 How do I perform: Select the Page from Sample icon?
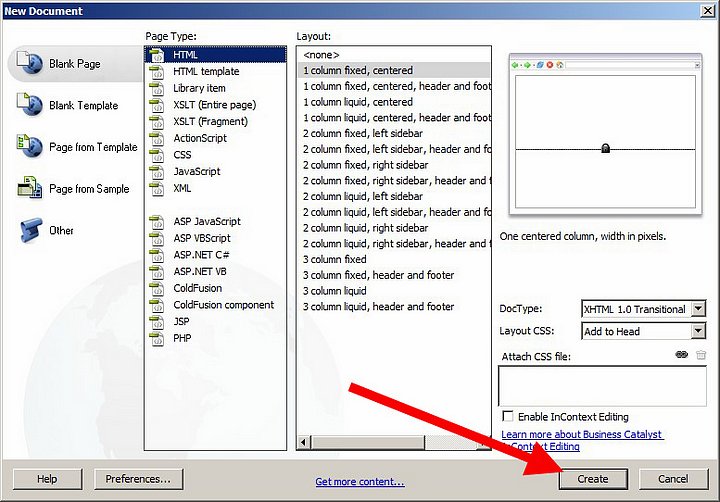click(x=29, y=188)
